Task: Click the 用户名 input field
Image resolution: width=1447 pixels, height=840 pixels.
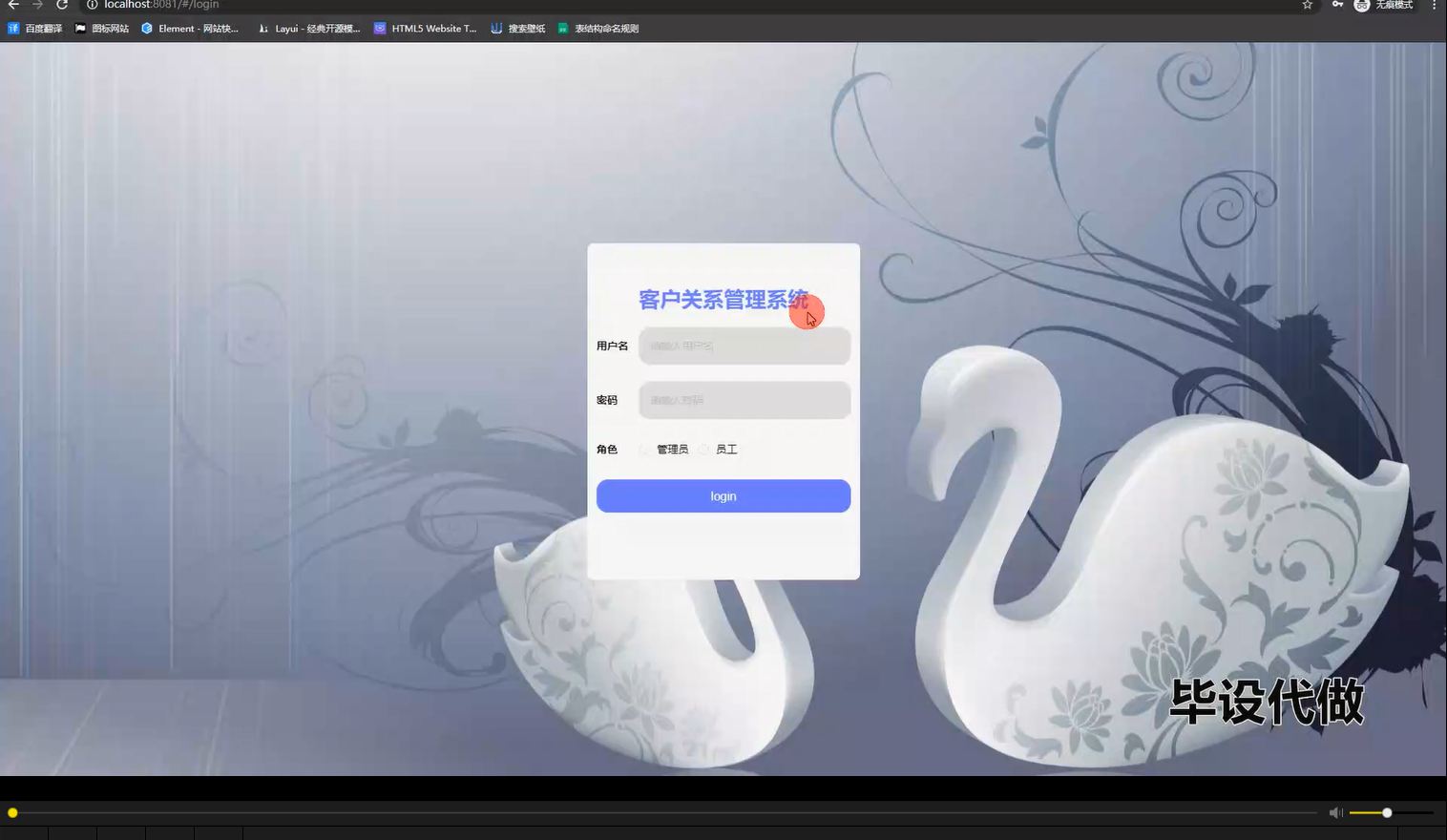Action: click(x=744, y=346)
